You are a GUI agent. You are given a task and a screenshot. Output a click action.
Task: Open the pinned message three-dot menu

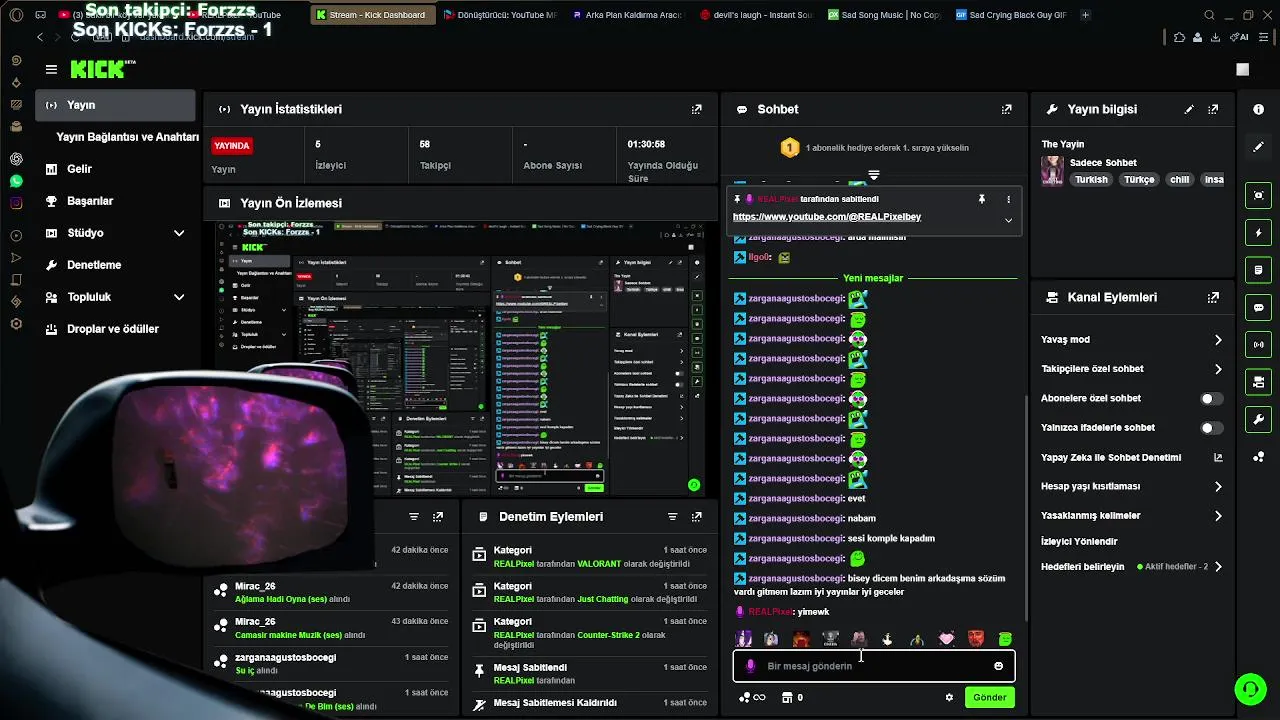(x=1008, y=199)
